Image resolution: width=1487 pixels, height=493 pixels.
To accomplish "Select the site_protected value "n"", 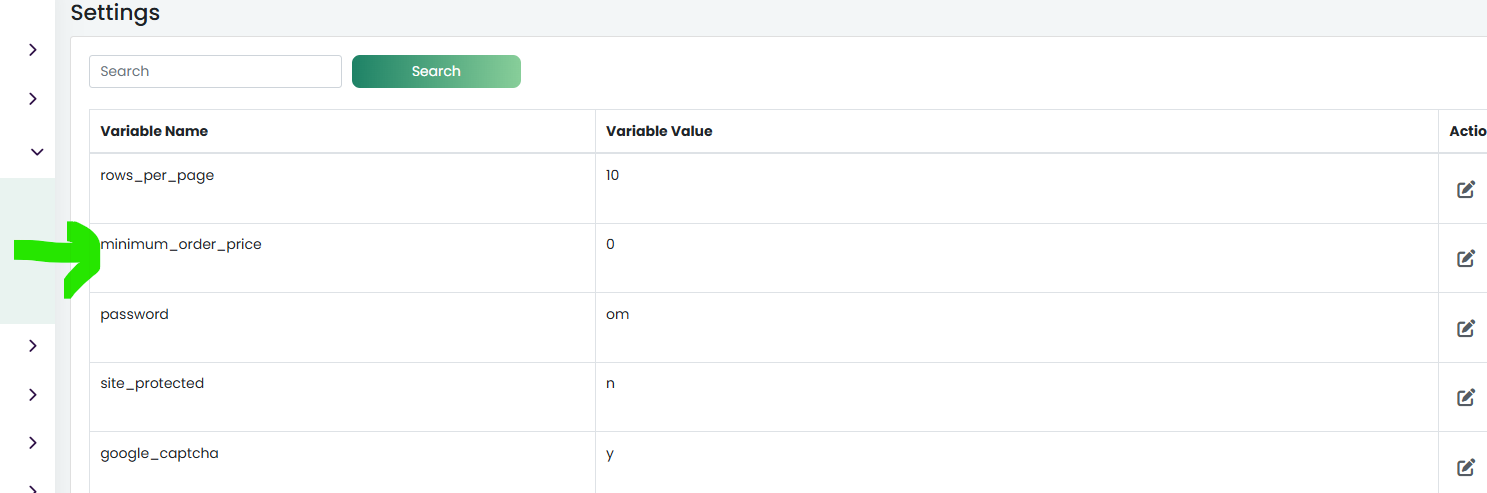I will pyautogui.click(x=611, y=383).
